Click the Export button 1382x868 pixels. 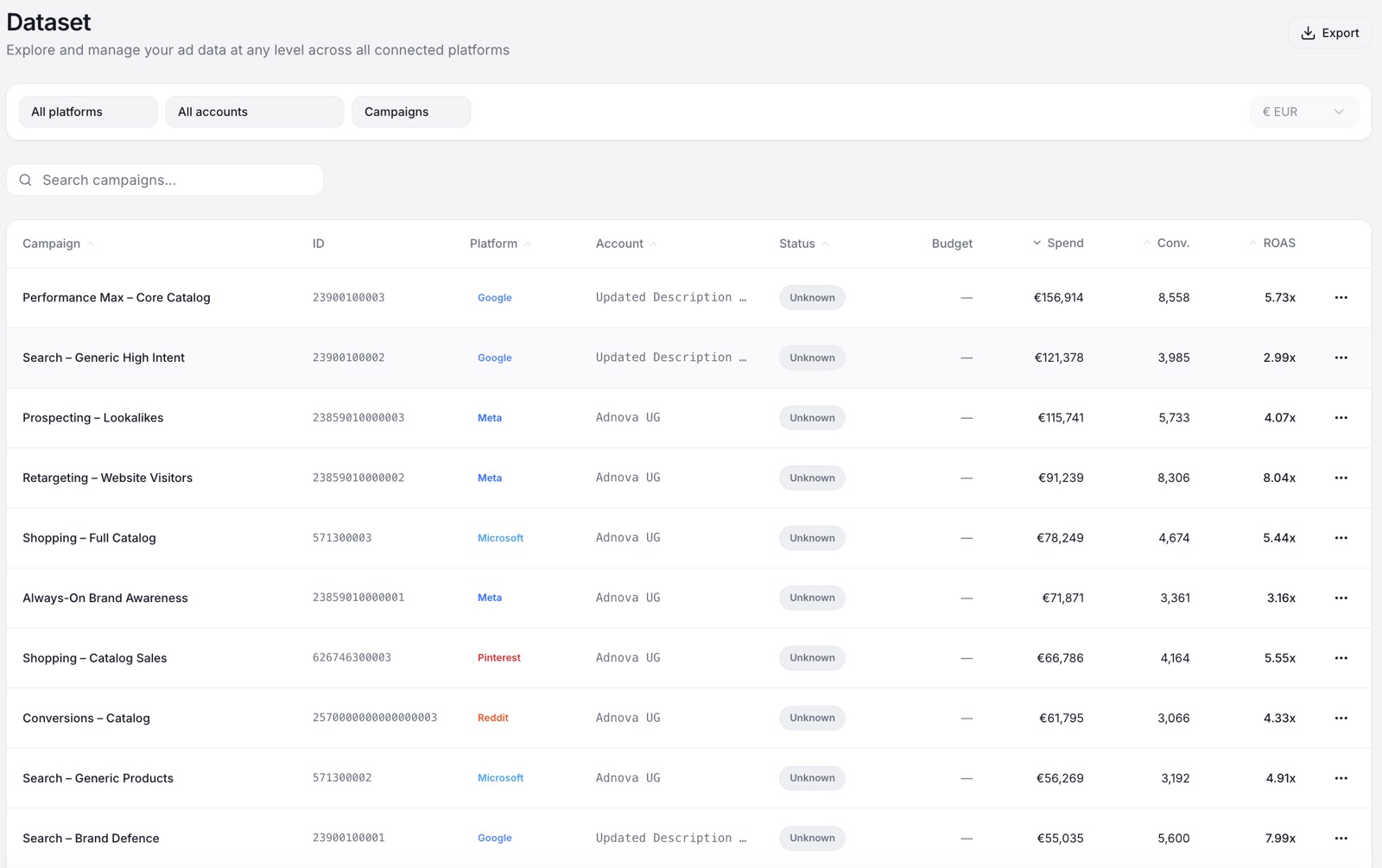tap(1329, 33)
